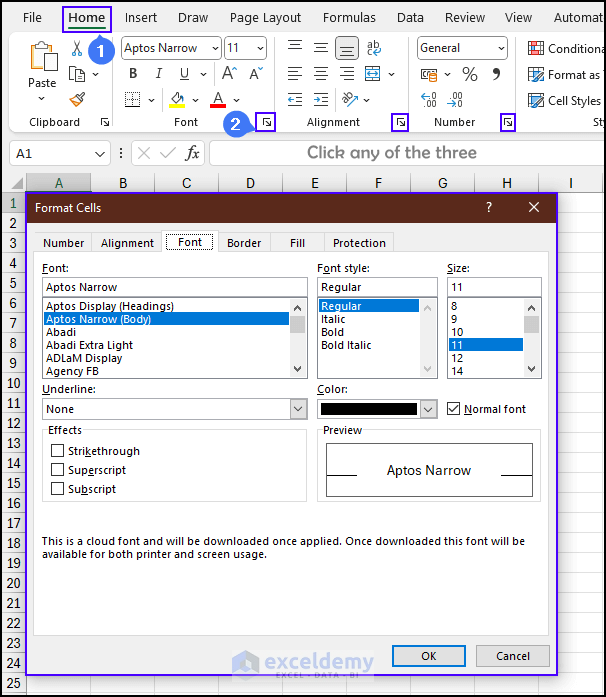Select the Format Painter brush
Viewport: 606px width, 697px height.
click(x=77, y=100)
